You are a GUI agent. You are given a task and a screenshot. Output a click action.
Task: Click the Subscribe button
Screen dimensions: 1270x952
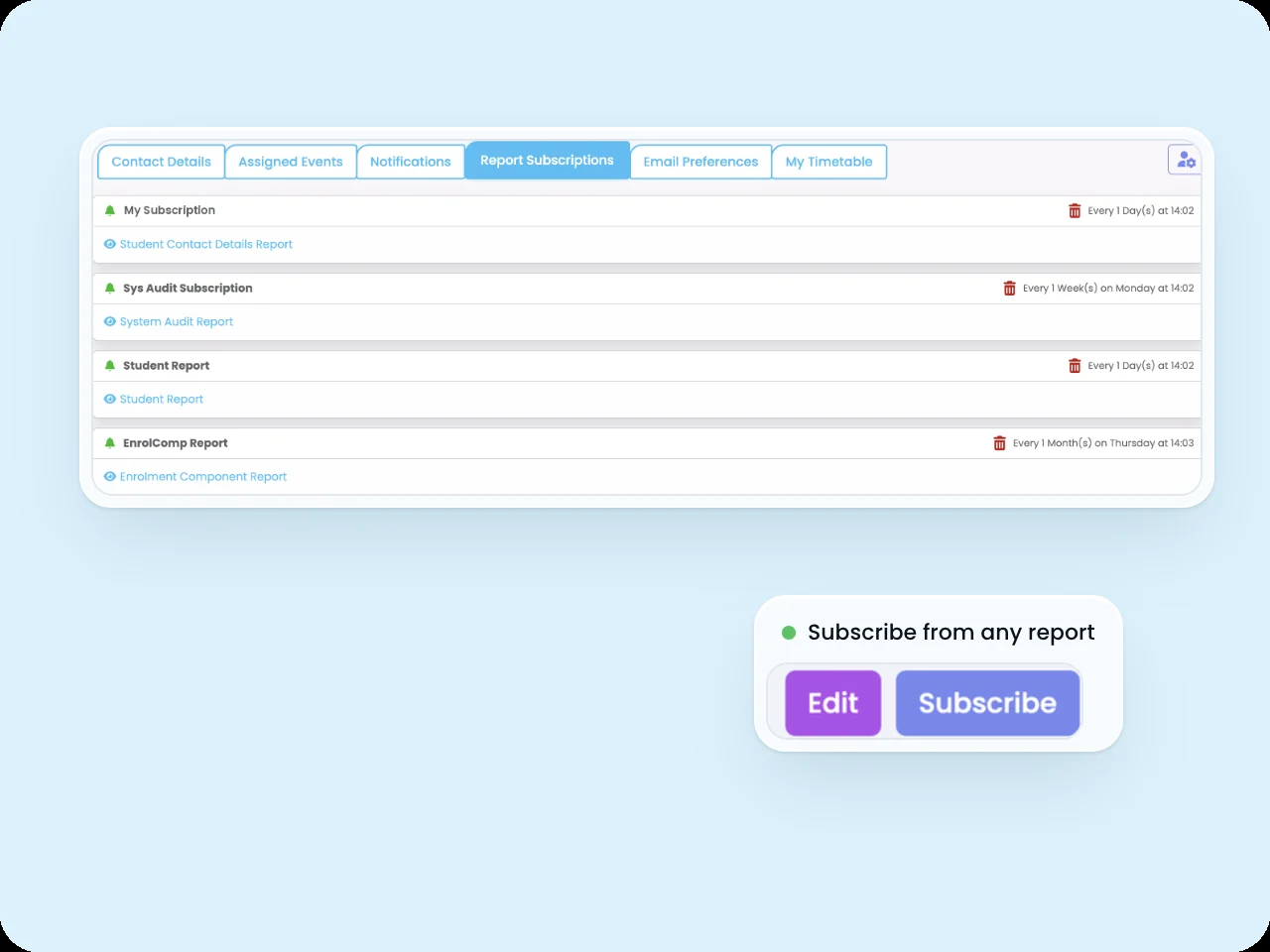coord(987,703)
